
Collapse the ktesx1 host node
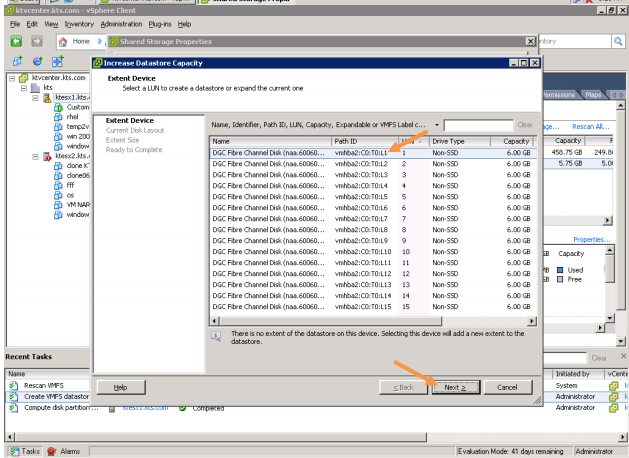click(36, 97)
